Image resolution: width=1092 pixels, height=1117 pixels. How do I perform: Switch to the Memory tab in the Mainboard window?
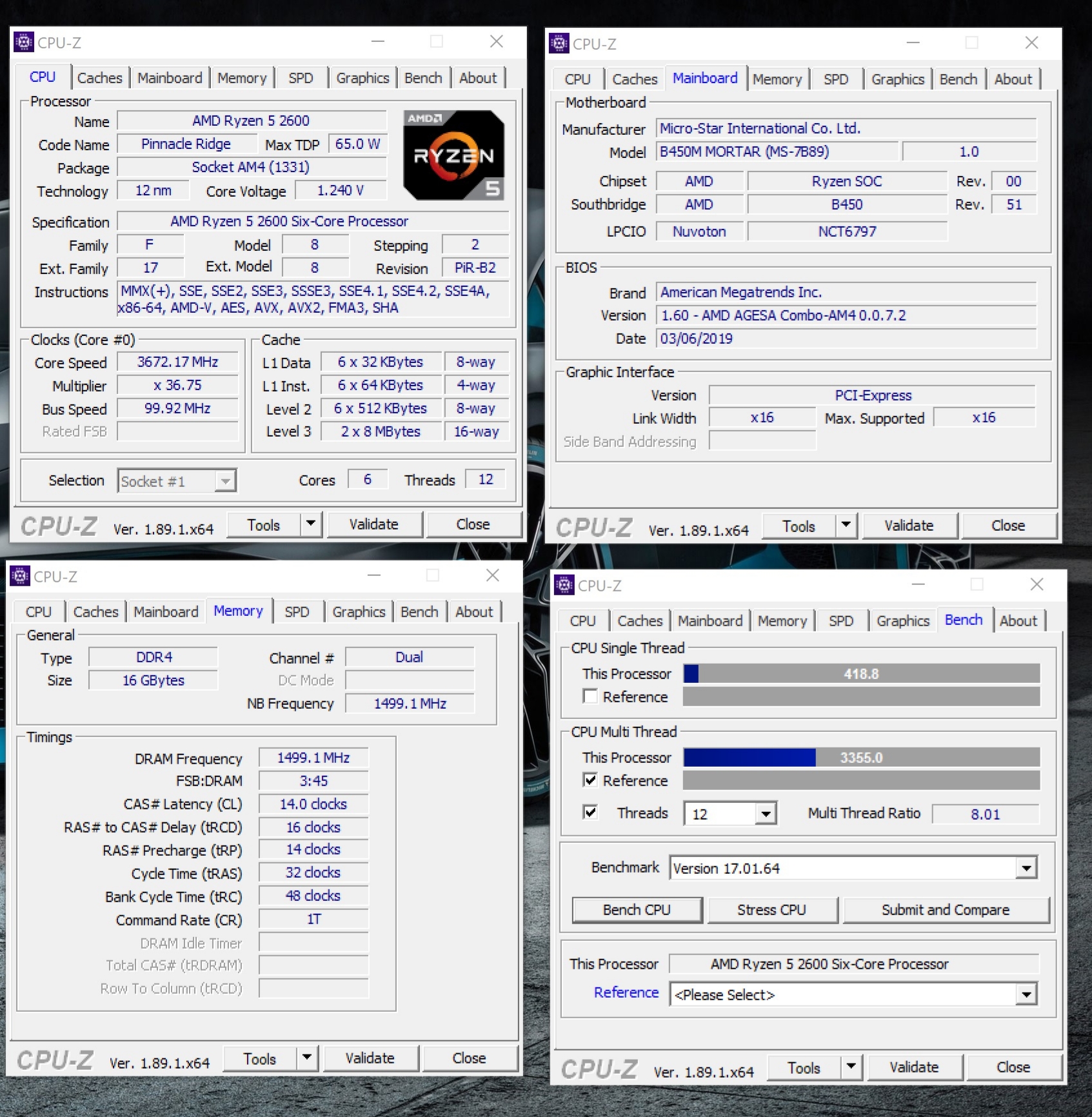tap(777, 79)
